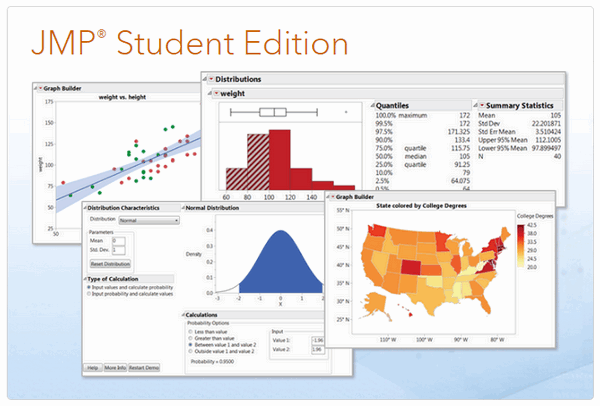Open Summary Statistics red triangle menu
The height and width of the screenshot is (406, 600).
482,105
